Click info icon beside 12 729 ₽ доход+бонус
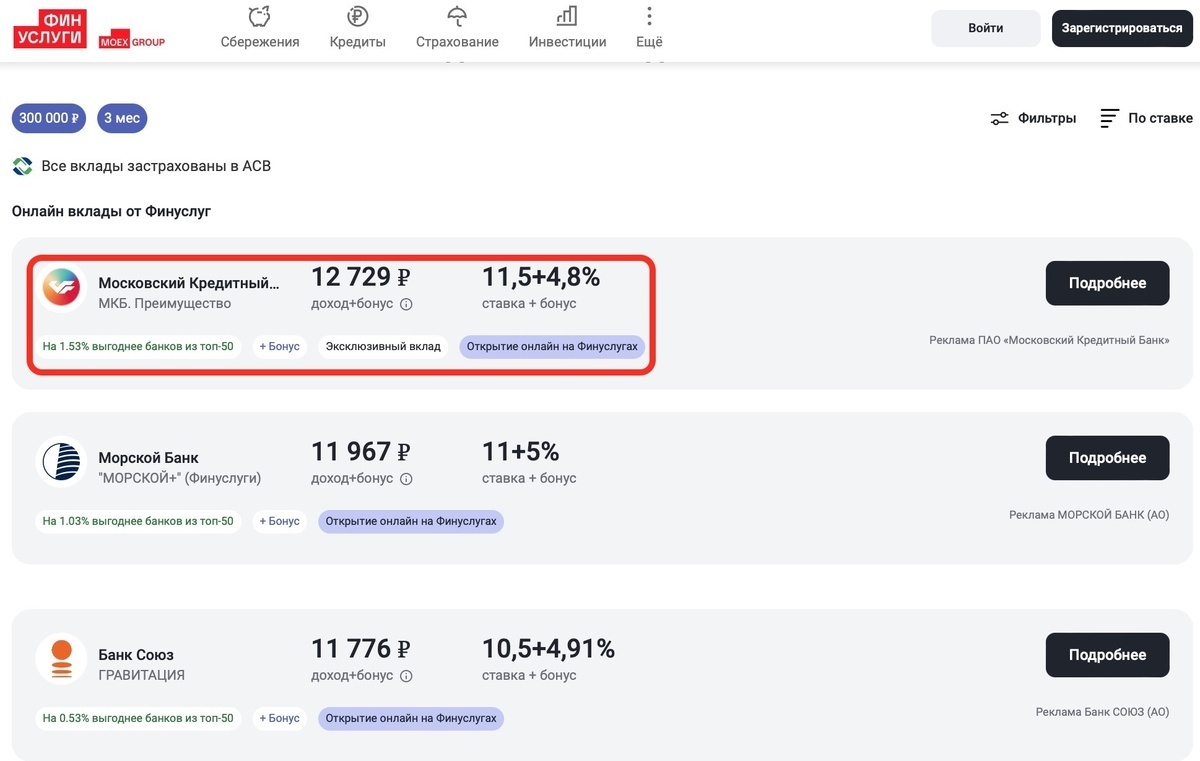 [x=406, y=304]
